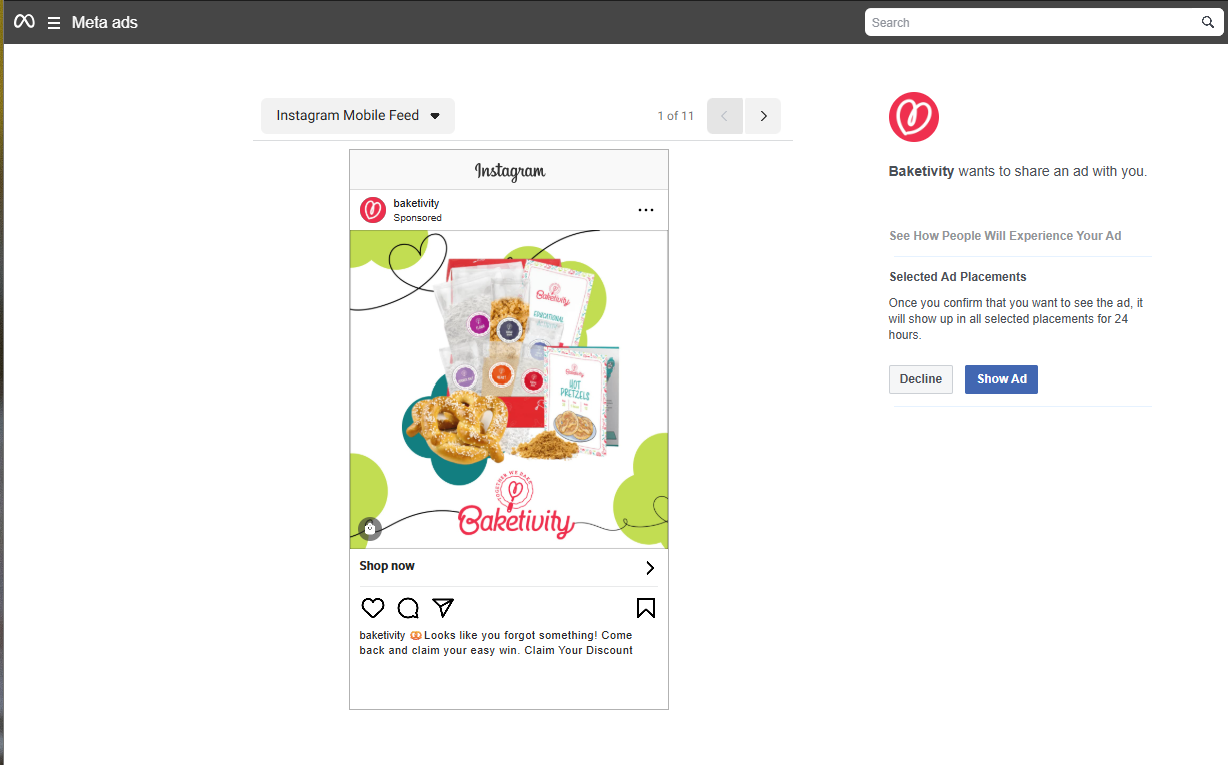
Task: Click the Decline button
Action: 921,379
